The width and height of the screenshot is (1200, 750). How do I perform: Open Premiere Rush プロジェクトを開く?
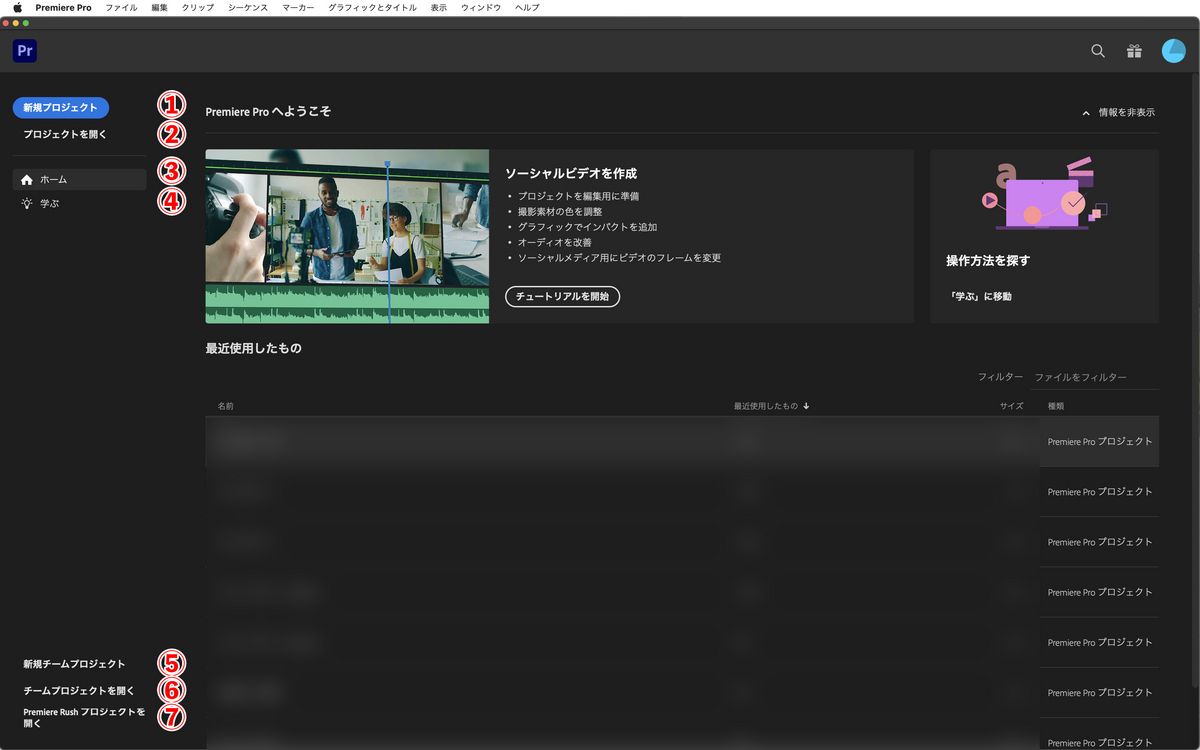click(84, 717)
